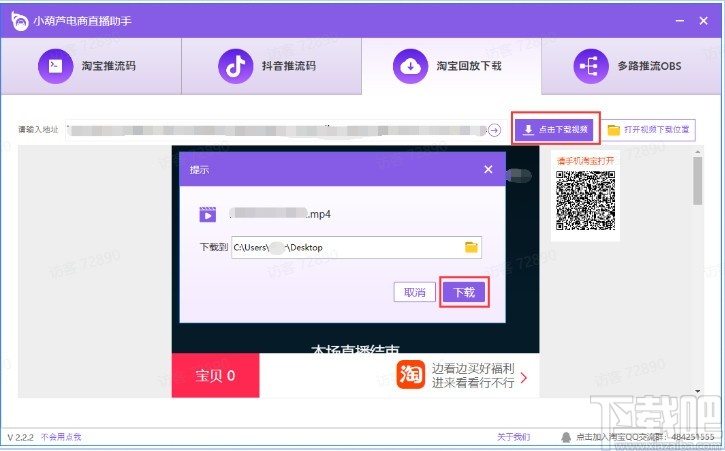This screenshot has height=451, width=725.
Task: Focus the 请输入地址 URL input field
Action: (x=277, y=130)
